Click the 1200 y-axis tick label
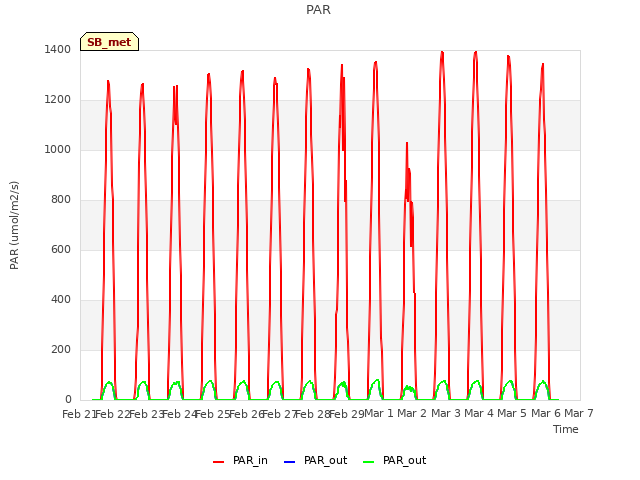640x480 pixels. coord(58,100)
